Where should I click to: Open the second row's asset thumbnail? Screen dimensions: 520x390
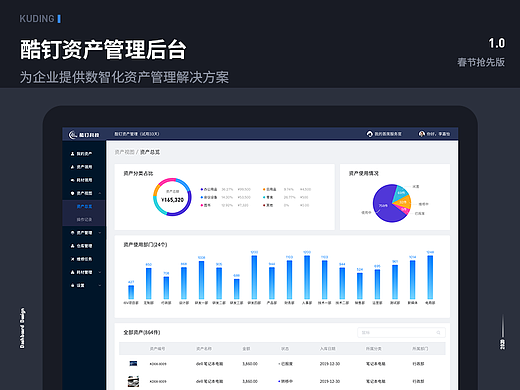(x=133, y=381)
